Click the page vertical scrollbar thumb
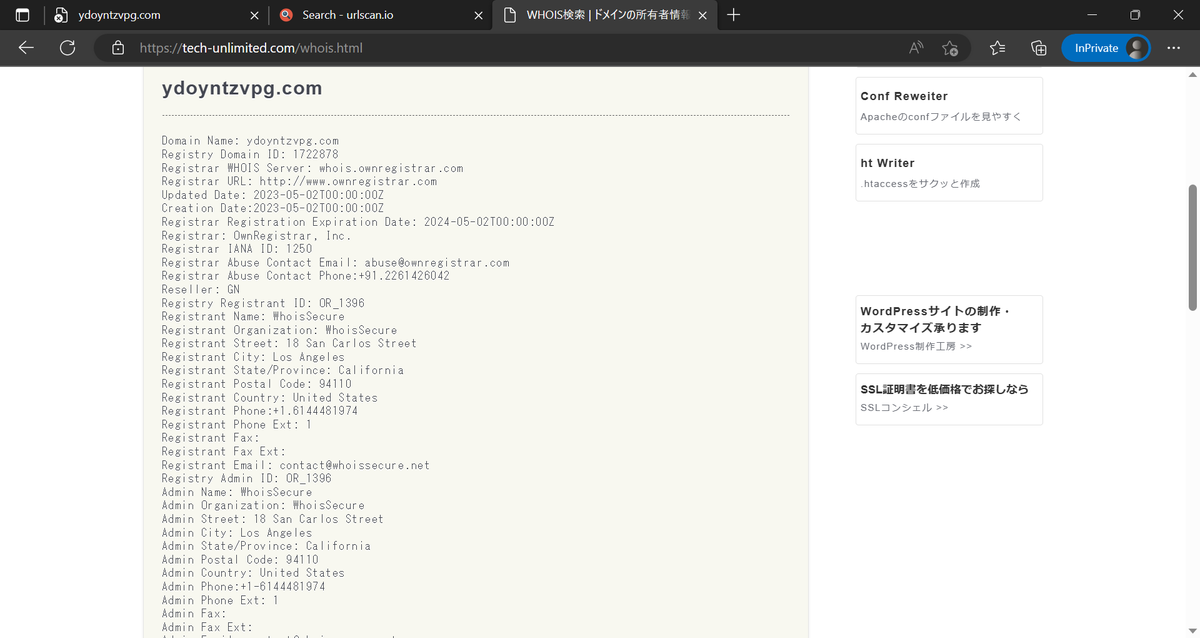 coord(1192,247)
